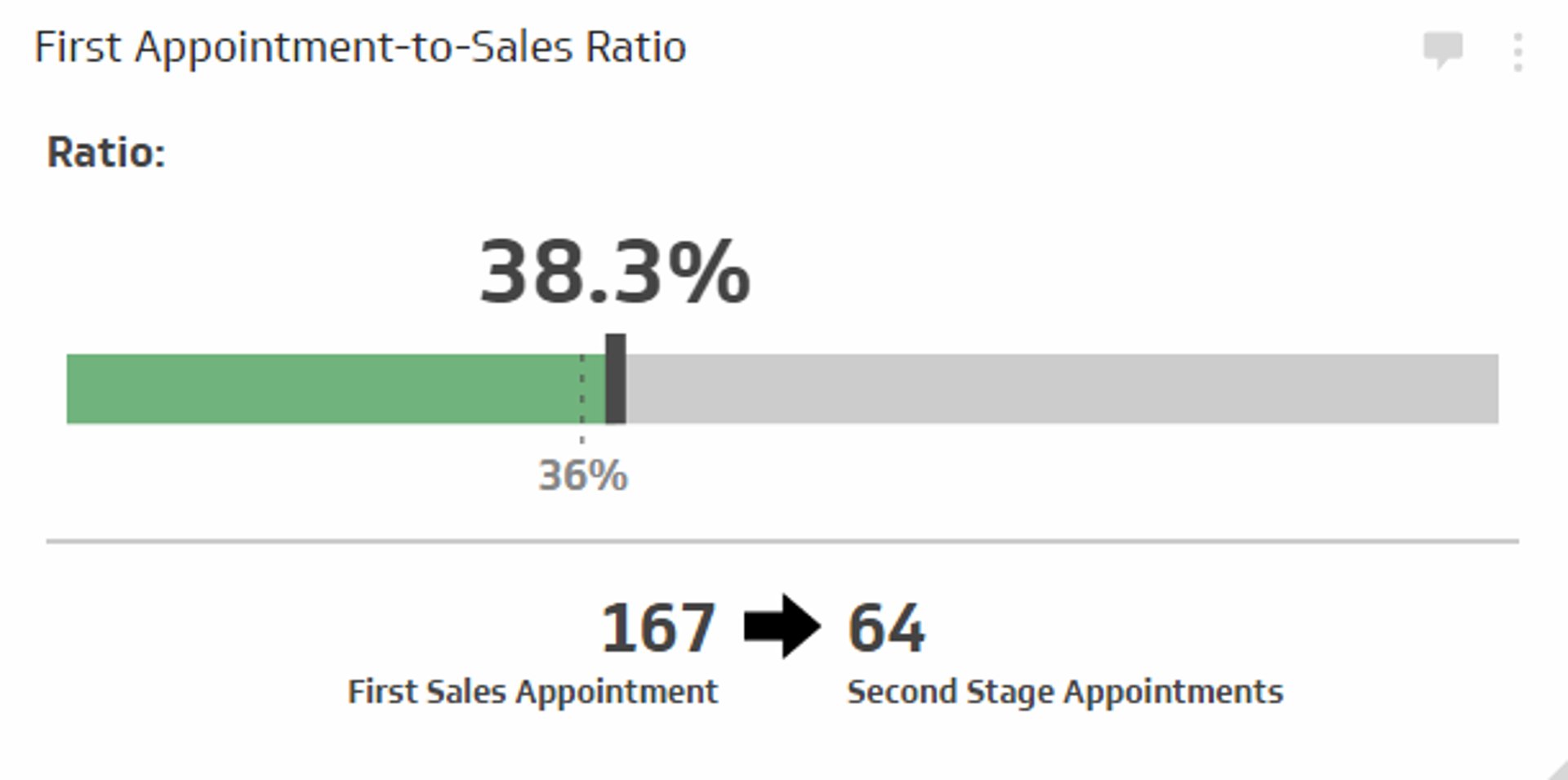The image size is (1568, 780).
Task: Click the First Sales Appointment value 167
Action: (658, 626)
